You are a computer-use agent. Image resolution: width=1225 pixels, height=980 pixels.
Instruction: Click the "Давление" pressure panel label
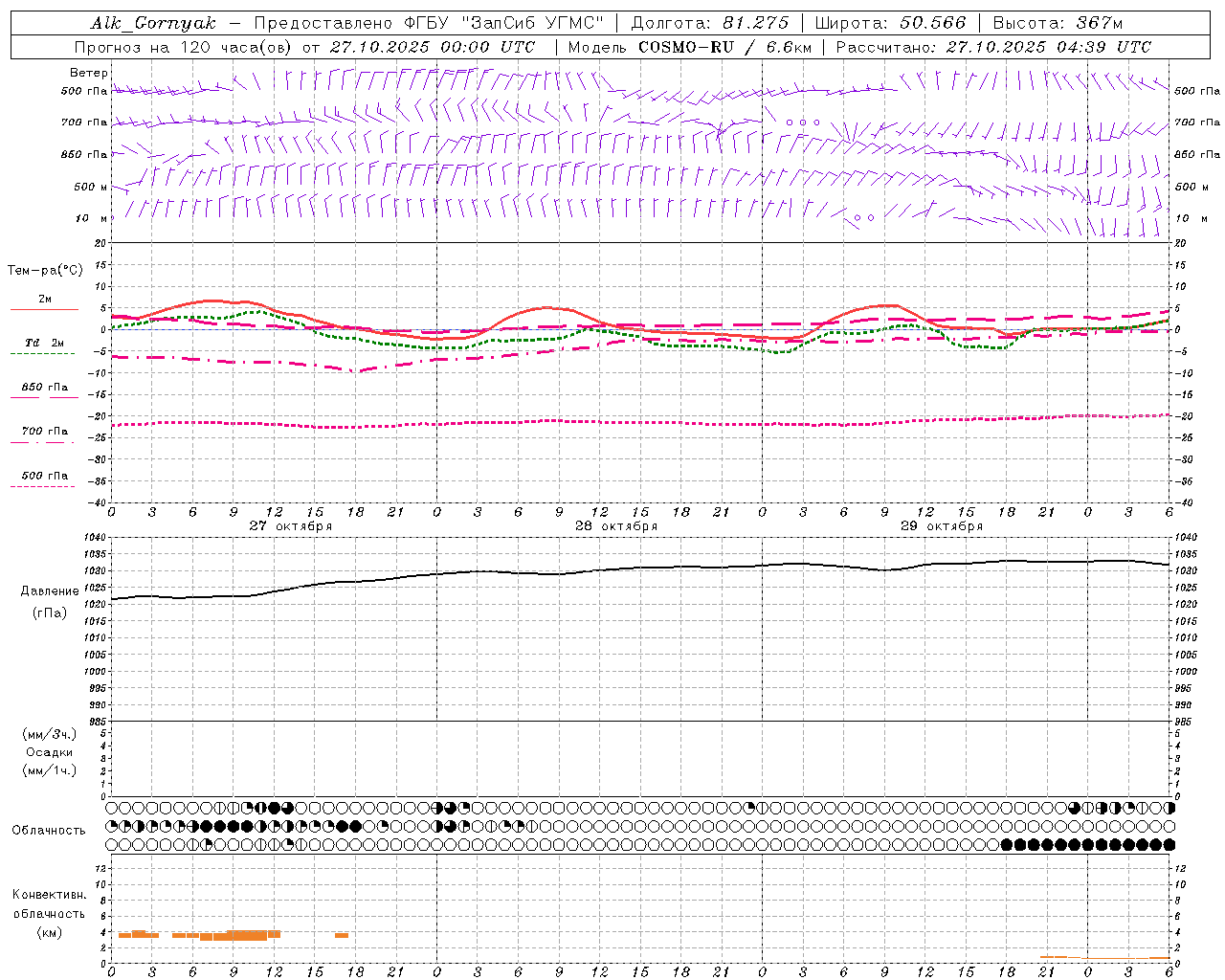point(50,591)
